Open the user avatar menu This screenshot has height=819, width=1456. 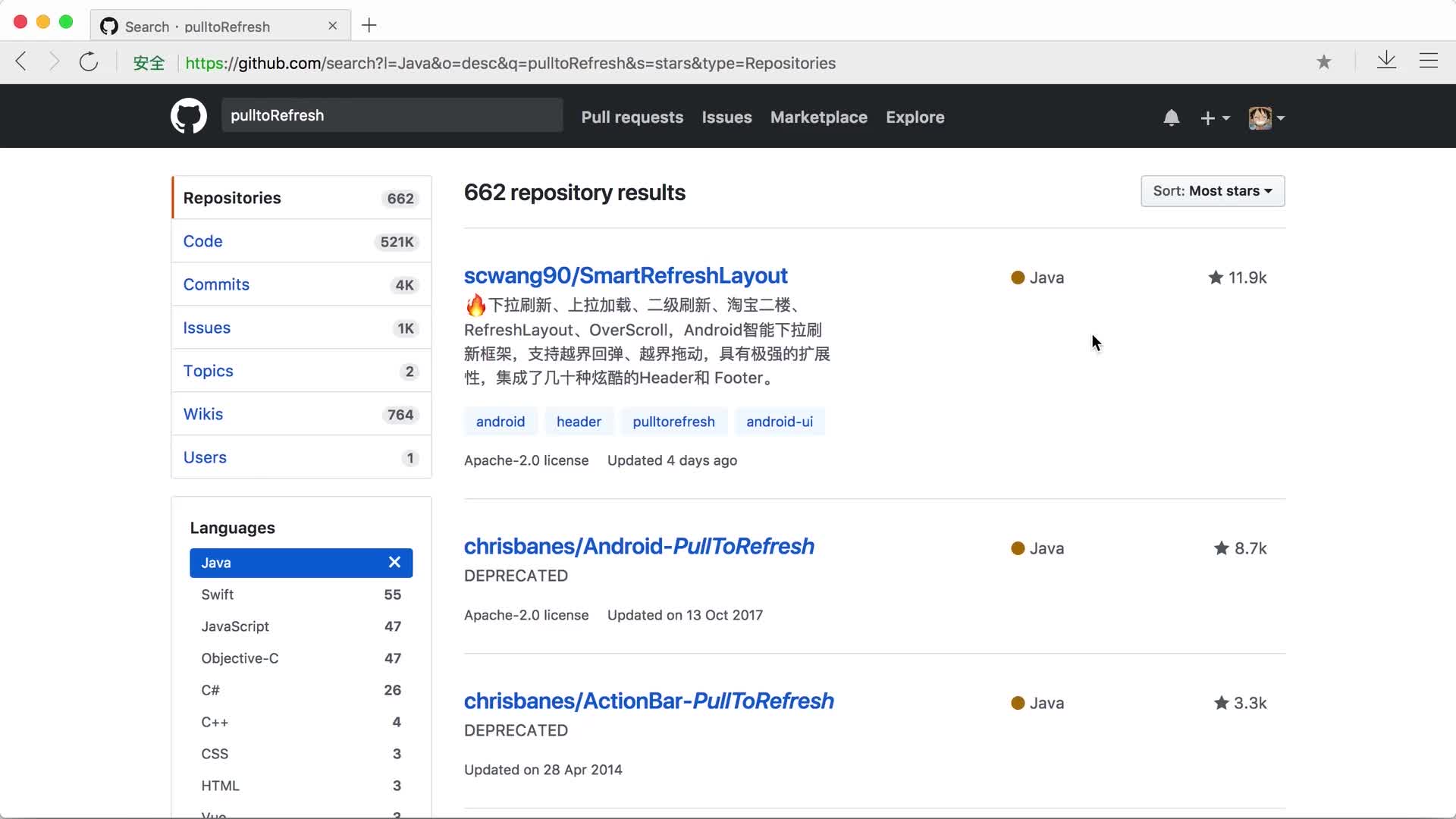click(x=1266, y=118)
